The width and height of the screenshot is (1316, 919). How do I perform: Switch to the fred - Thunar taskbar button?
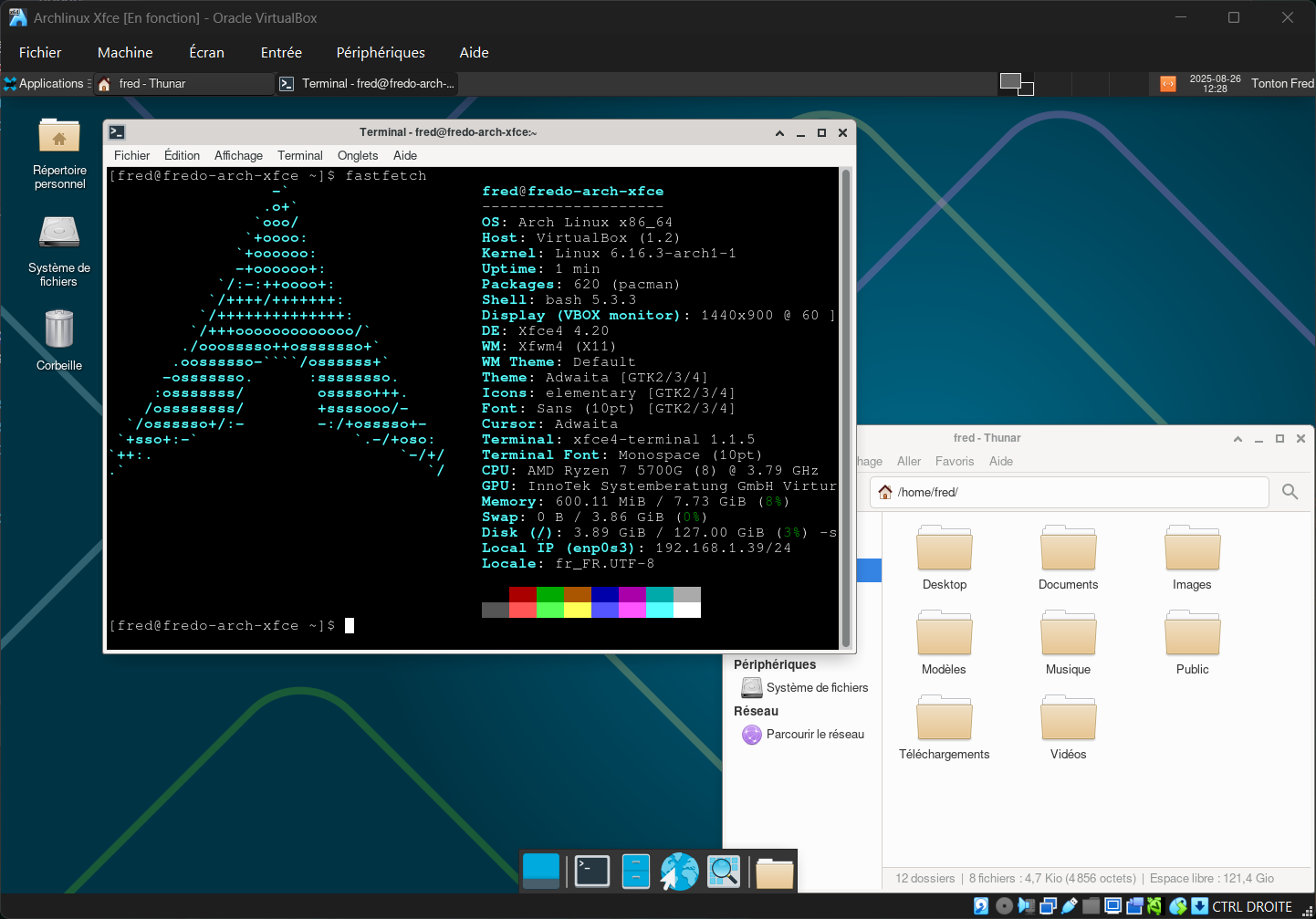point(183,84)
